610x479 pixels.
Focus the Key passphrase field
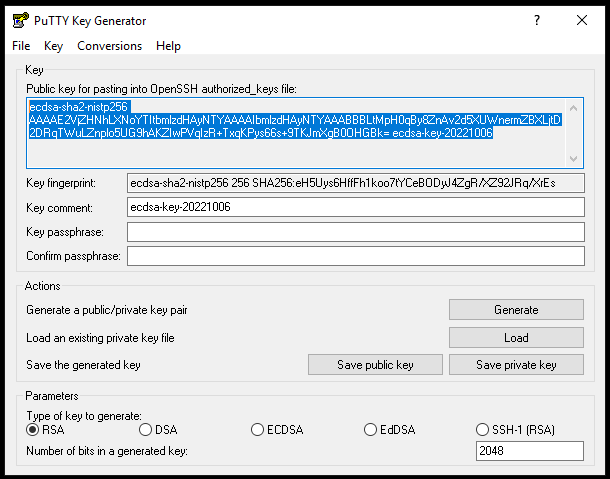[x=356, y=232]
